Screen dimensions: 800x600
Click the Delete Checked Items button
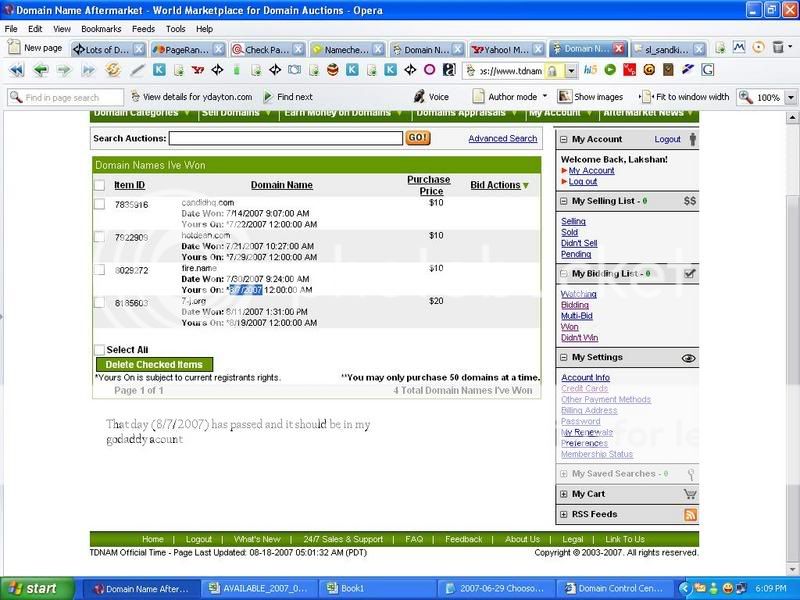tap(154, 364)
